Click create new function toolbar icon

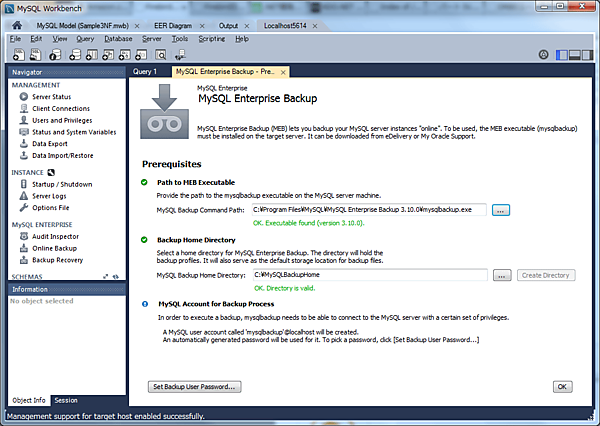(x=141, y=55)
